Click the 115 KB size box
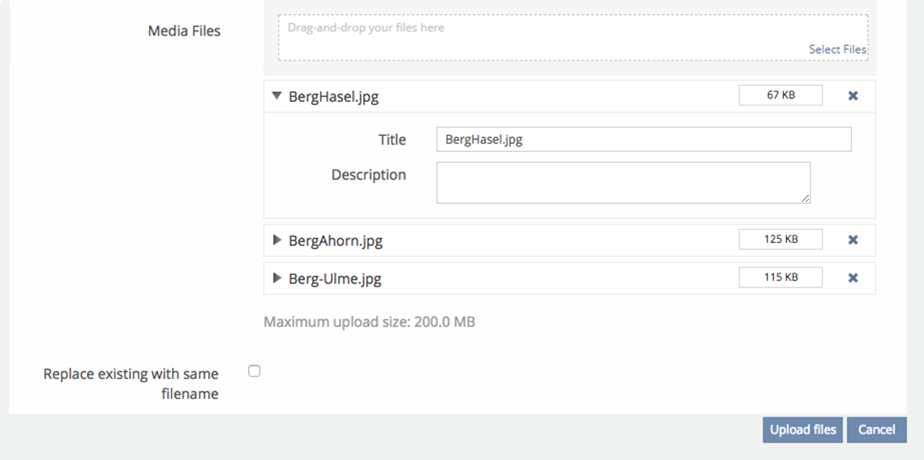Image resolution: width=924 pixels, height=460 pixels. coord(780,278)
